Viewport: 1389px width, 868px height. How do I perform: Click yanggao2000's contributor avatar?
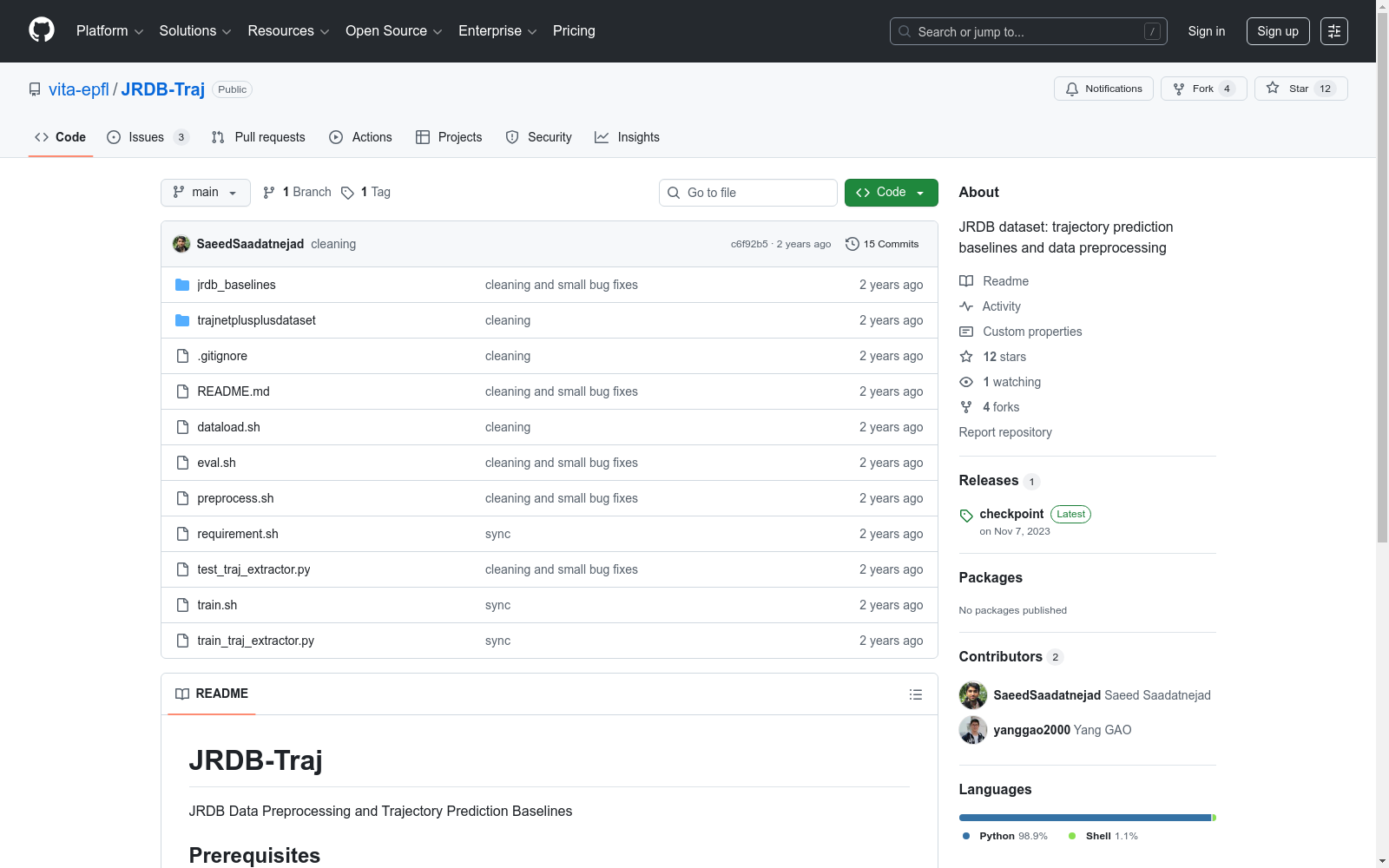click(x=973, y=730)
